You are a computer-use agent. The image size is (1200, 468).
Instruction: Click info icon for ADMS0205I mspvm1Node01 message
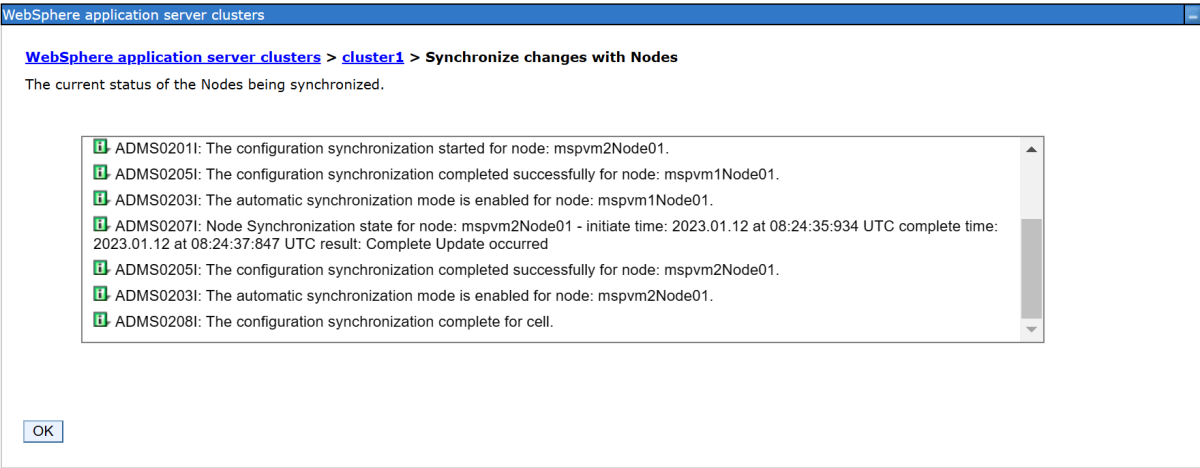[102, 173]
